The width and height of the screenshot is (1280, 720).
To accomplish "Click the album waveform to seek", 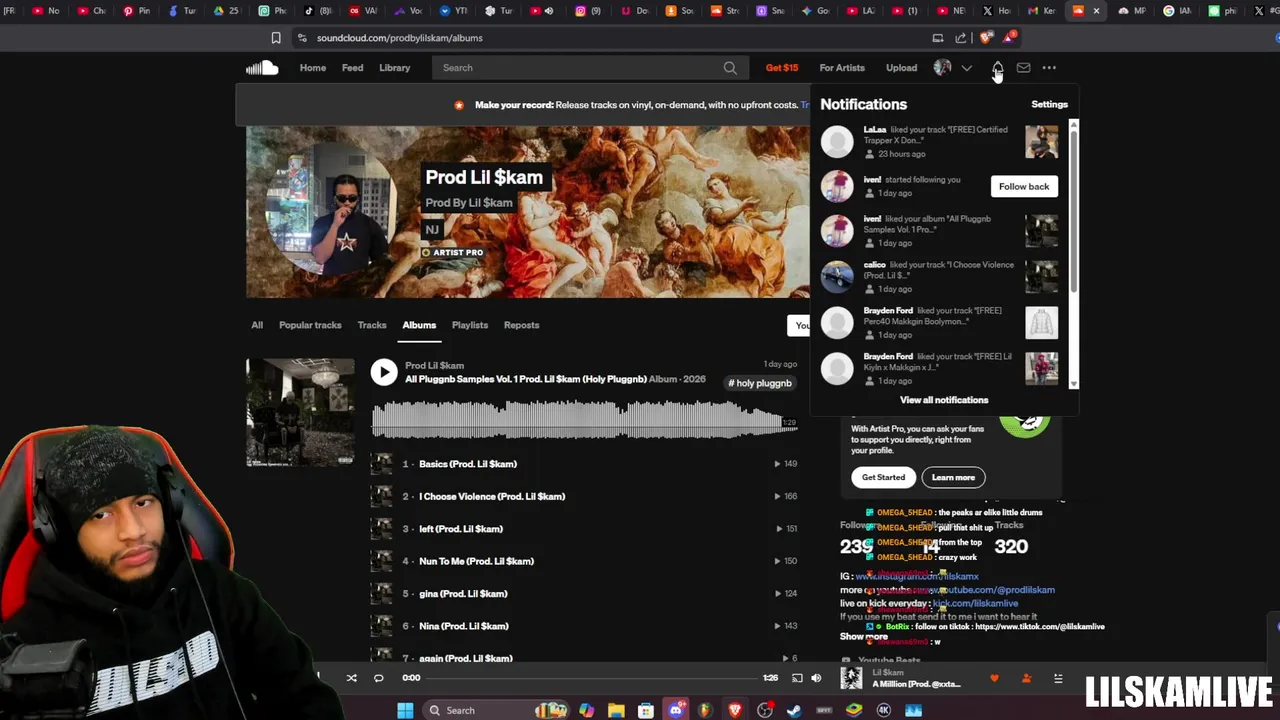I will [x=585, y=419].
